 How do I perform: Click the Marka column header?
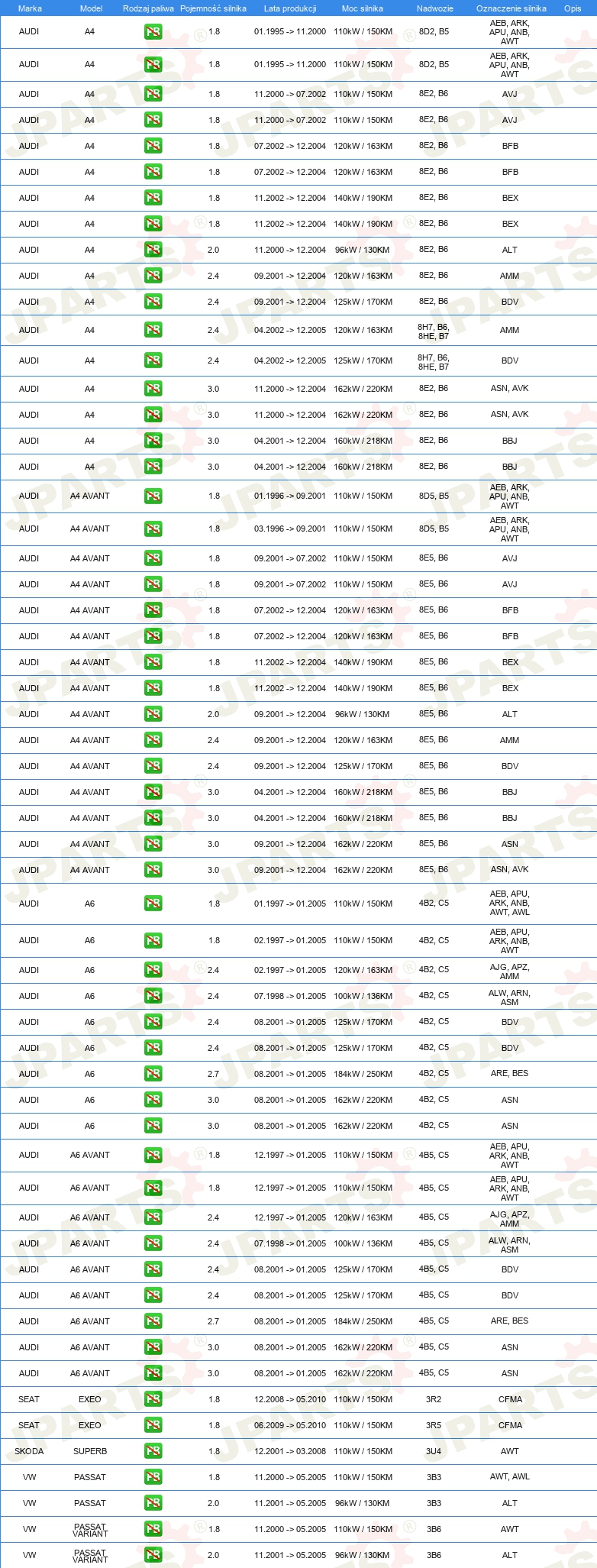[x=30, y=8]
